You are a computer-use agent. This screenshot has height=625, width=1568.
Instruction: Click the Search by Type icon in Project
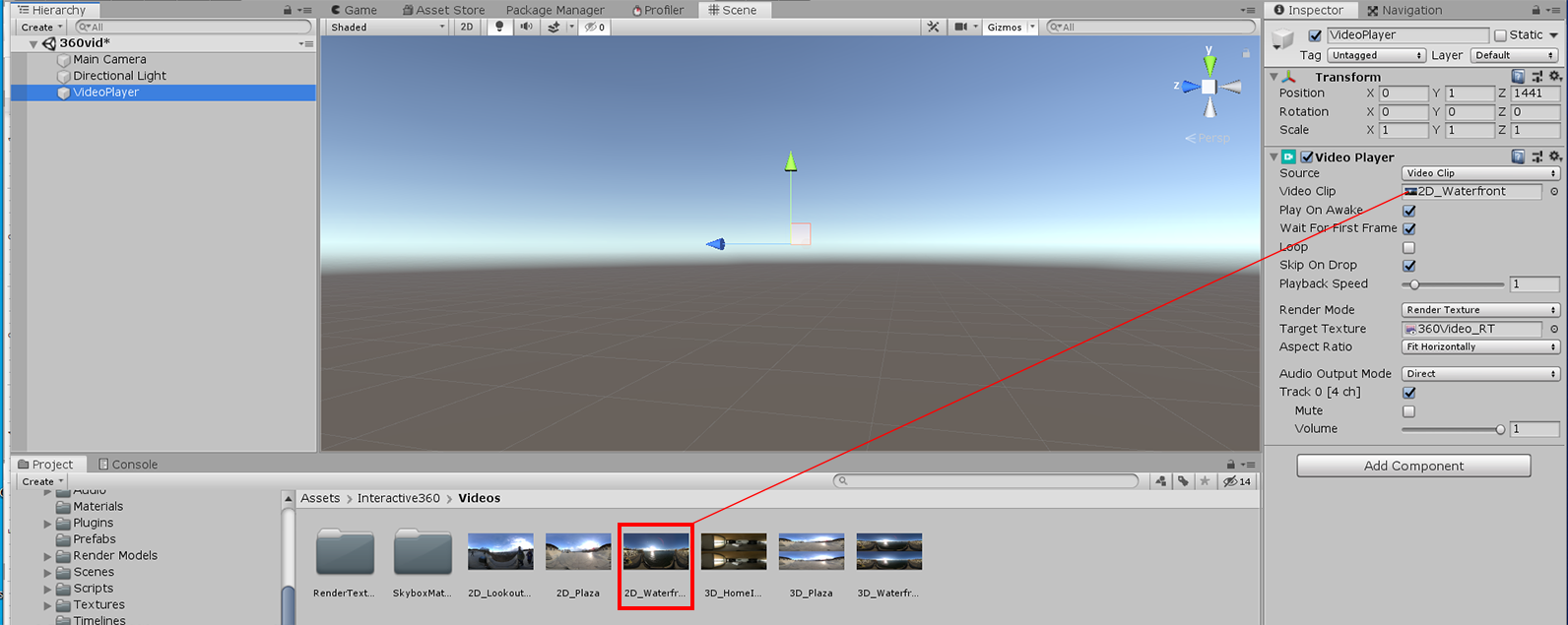point(1161,481)
